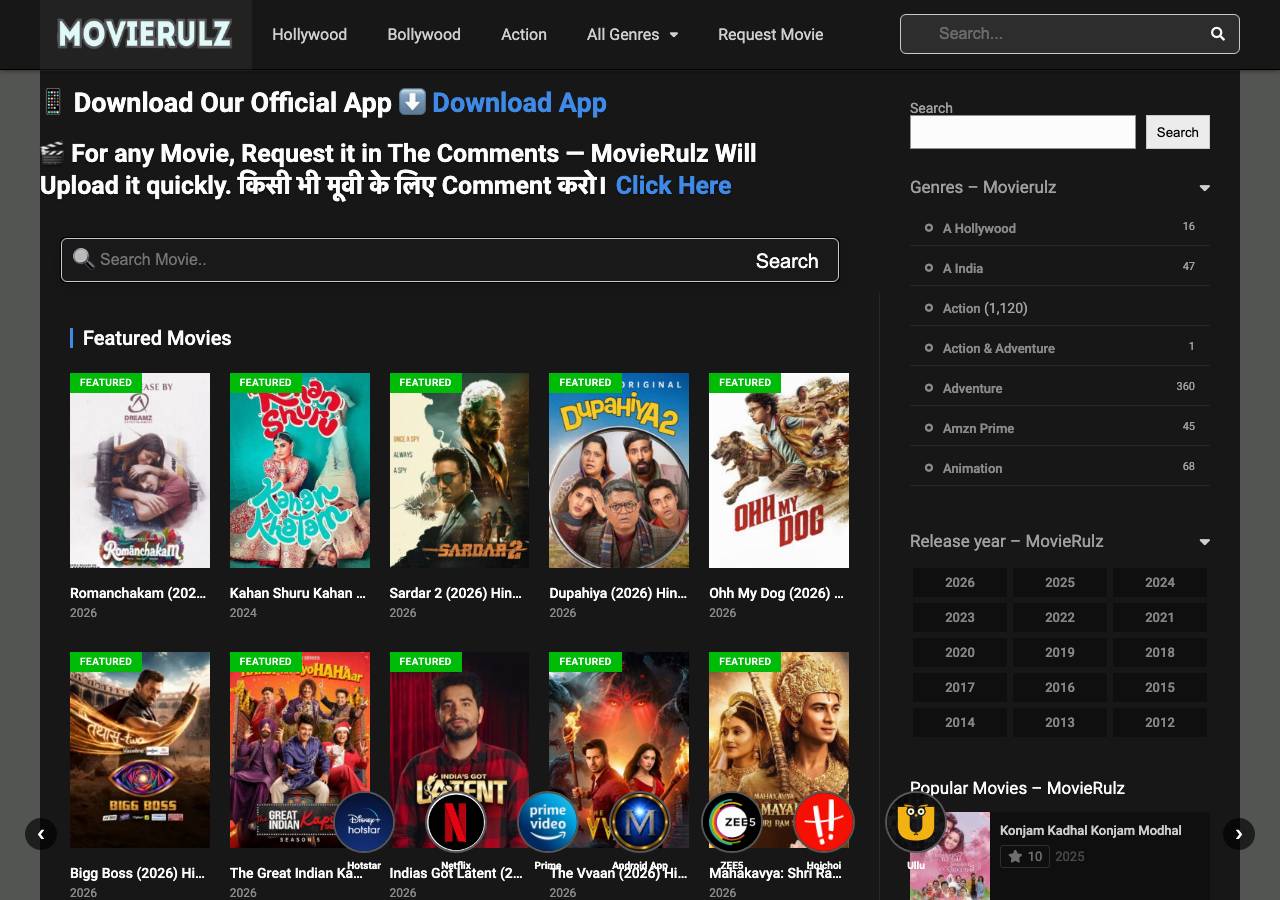Select the Amzn Prime genre
The width and height of the screenshot is (1280, 900).
[978, 428]
